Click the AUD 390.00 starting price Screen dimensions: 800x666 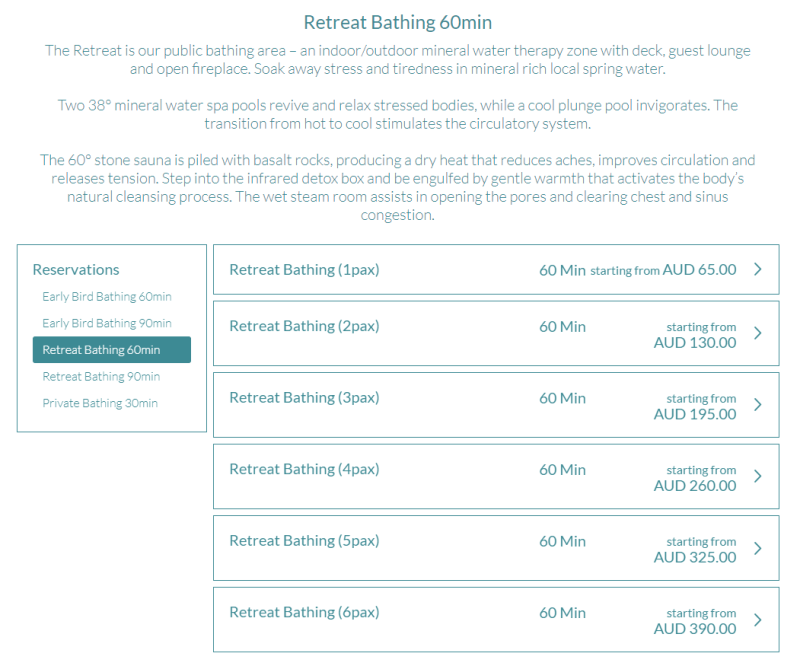pyautogui.click(x=695, y=628)
